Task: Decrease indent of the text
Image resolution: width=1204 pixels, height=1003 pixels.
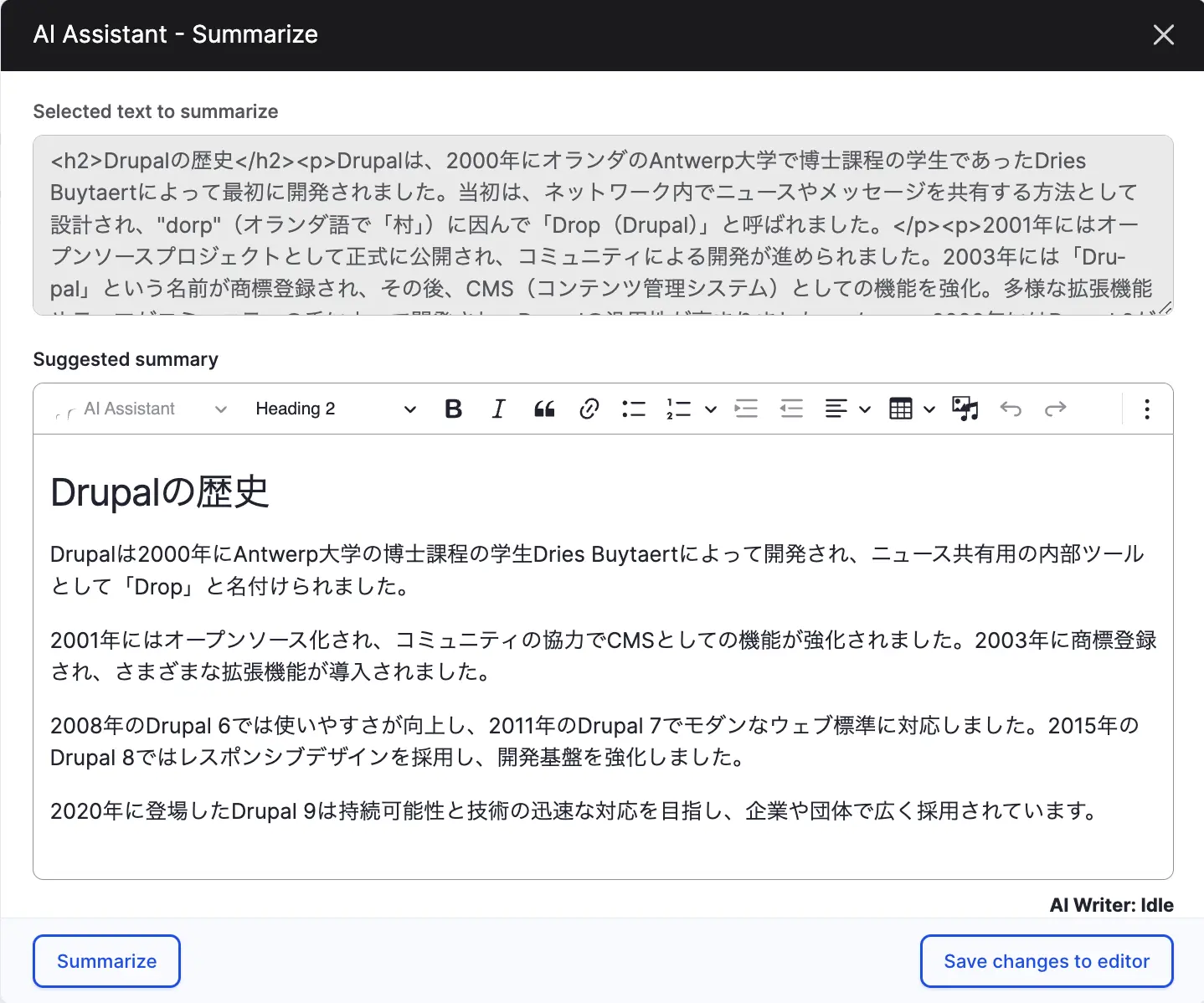Action: 791,409
